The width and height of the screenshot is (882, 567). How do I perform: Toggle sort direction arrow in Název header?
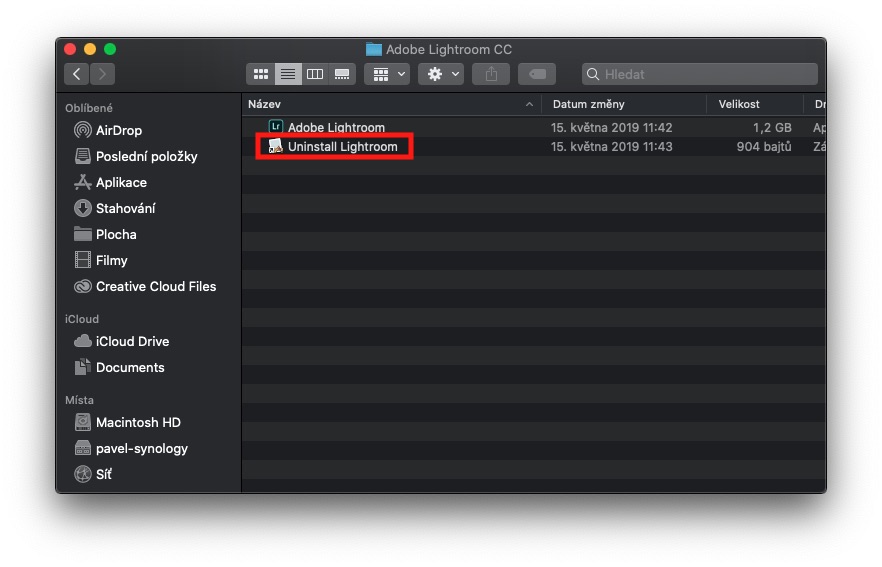click(529, 104)
